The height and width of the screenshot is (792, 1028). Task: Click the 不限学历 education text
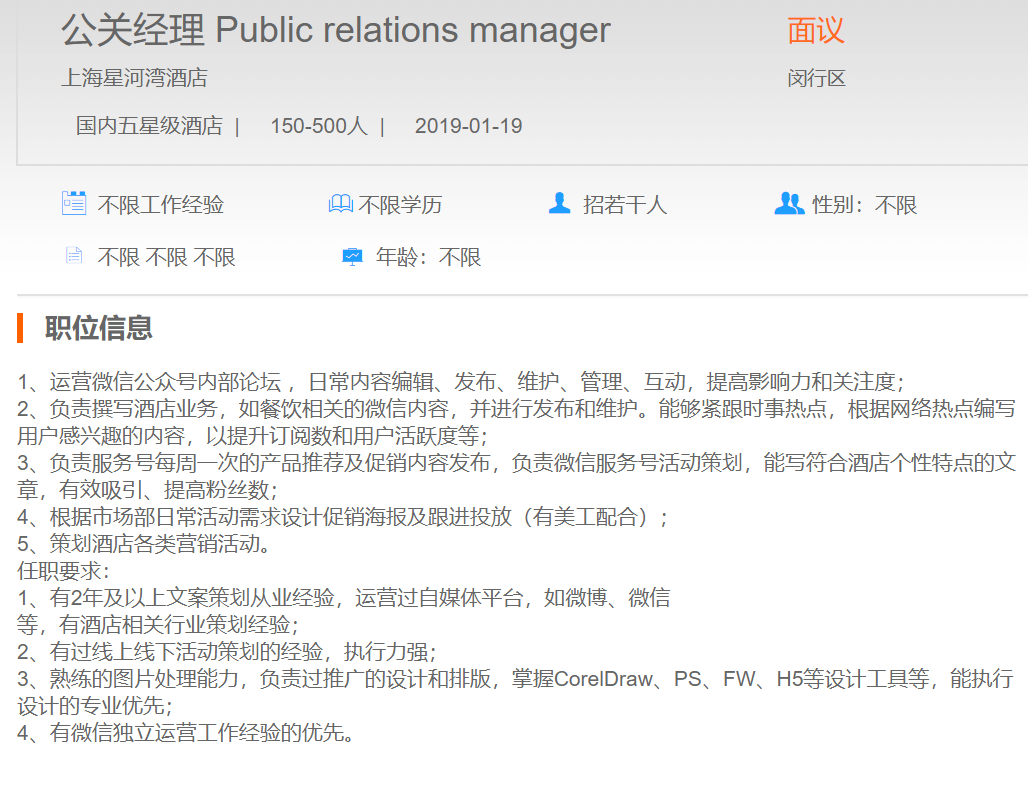point(400,205)
